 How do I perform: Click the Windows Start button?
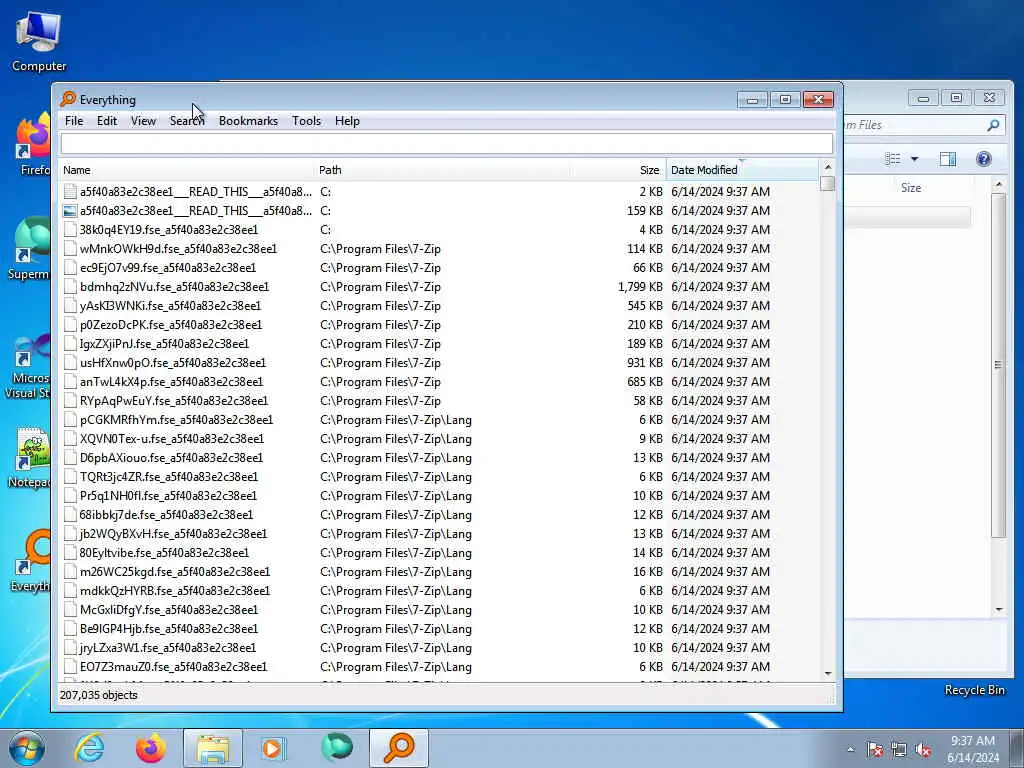coord(26,748)
